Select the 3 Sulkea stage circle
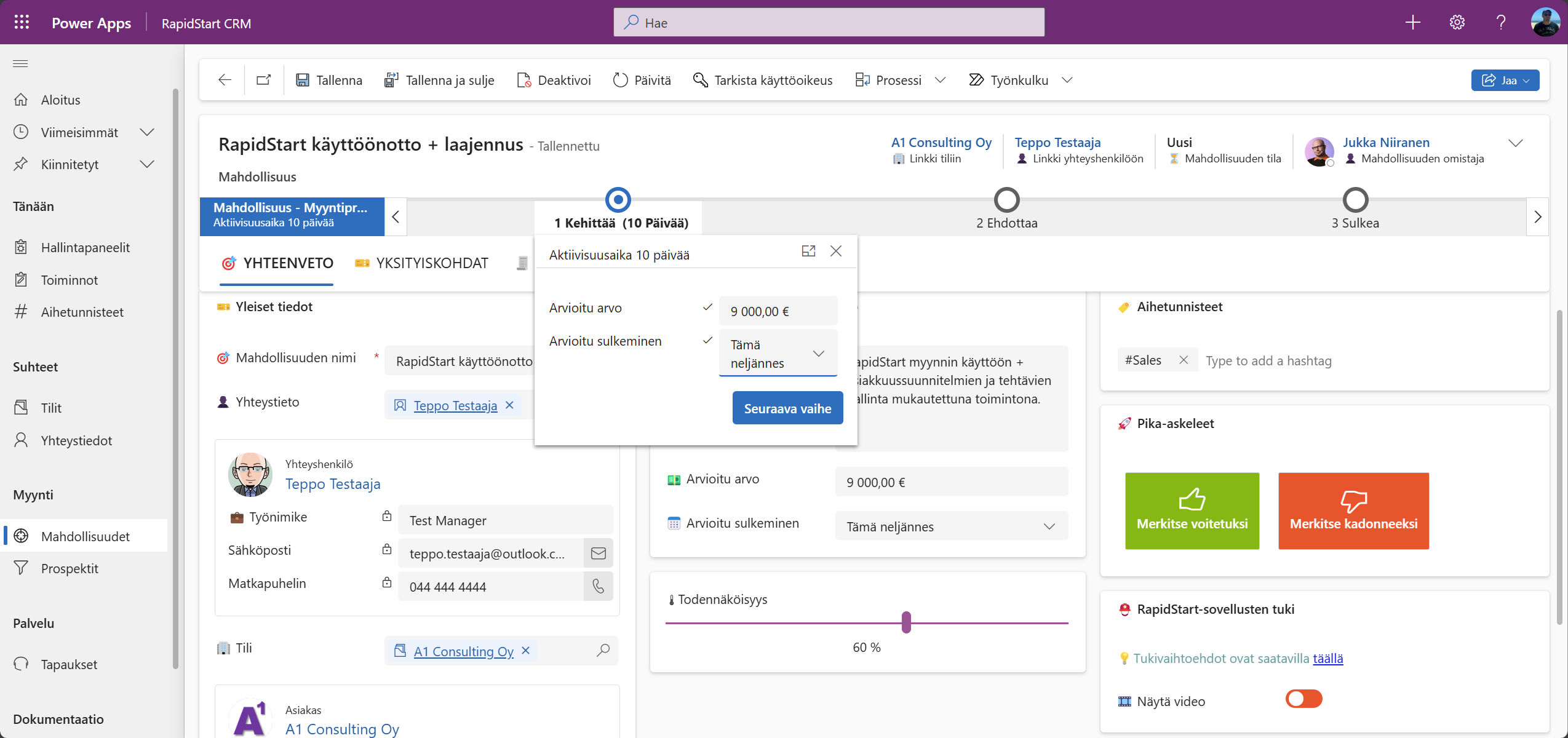Screen dimensions: 1568x738 coord(1355,200)
